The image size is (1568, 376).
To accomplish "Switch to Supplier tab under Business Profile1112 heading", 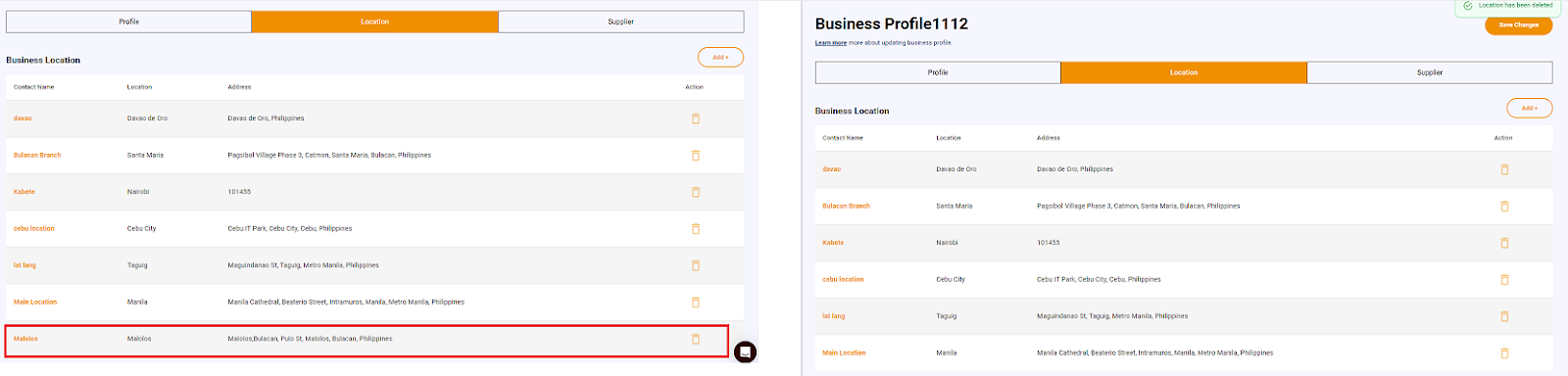I will [x=1430, y=72].
